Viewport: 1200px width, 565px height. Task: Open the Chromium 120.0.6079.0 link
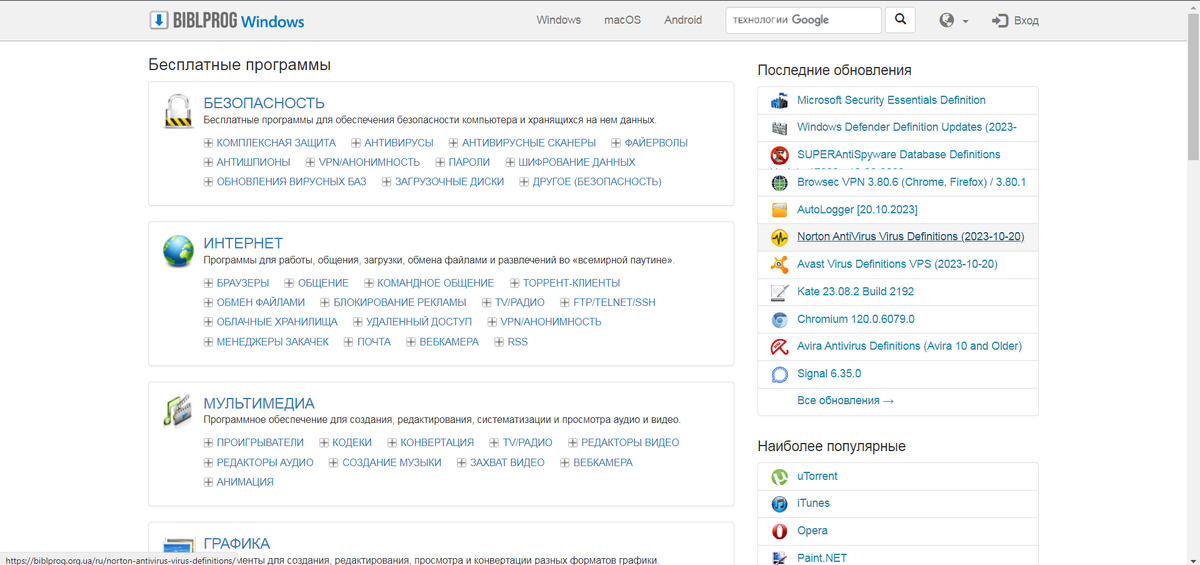[x=856, y=319]
